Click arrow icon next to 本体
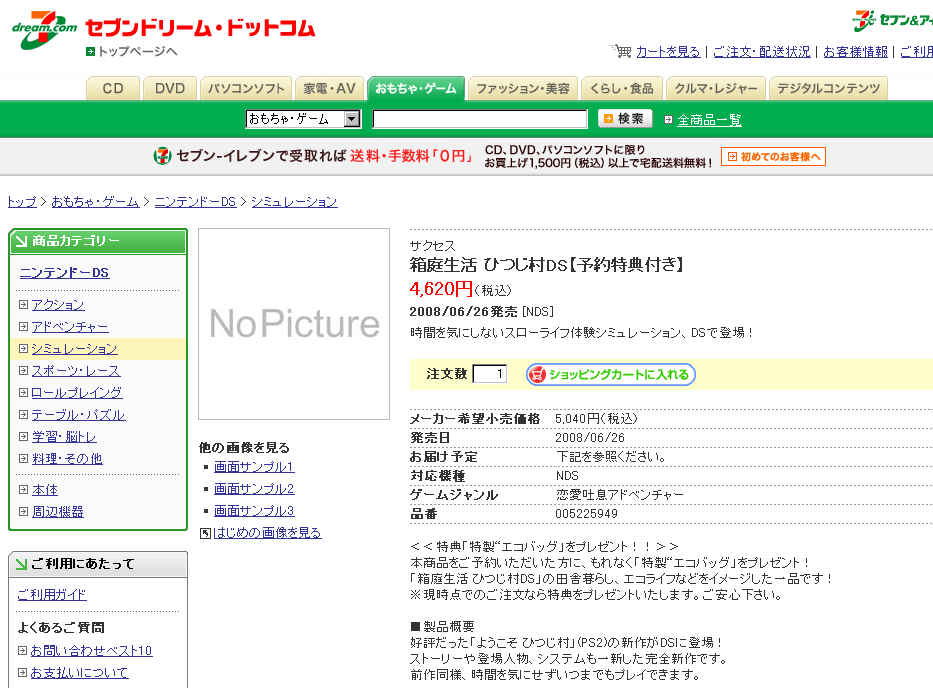The image size is (933, 688). point(23,490)
